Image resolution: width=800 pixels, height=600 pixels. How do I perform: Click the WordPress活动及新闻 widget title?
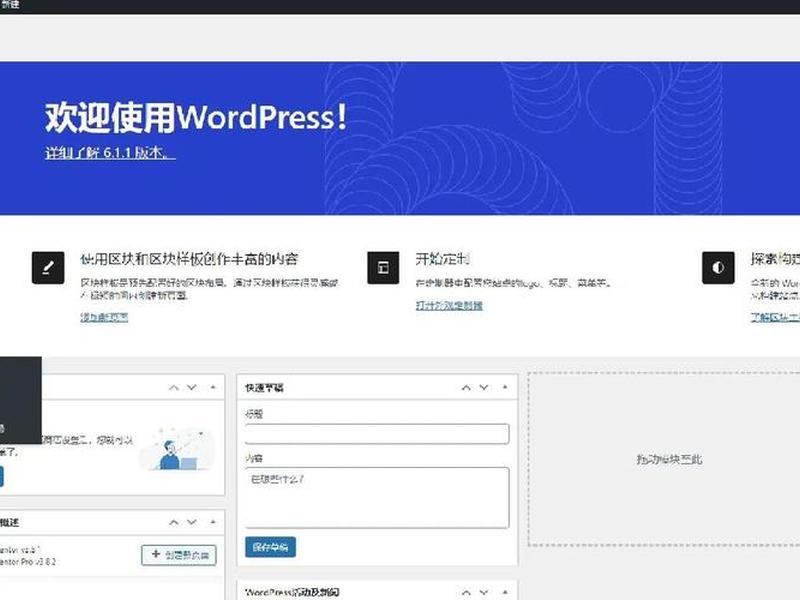pos(292,592)
